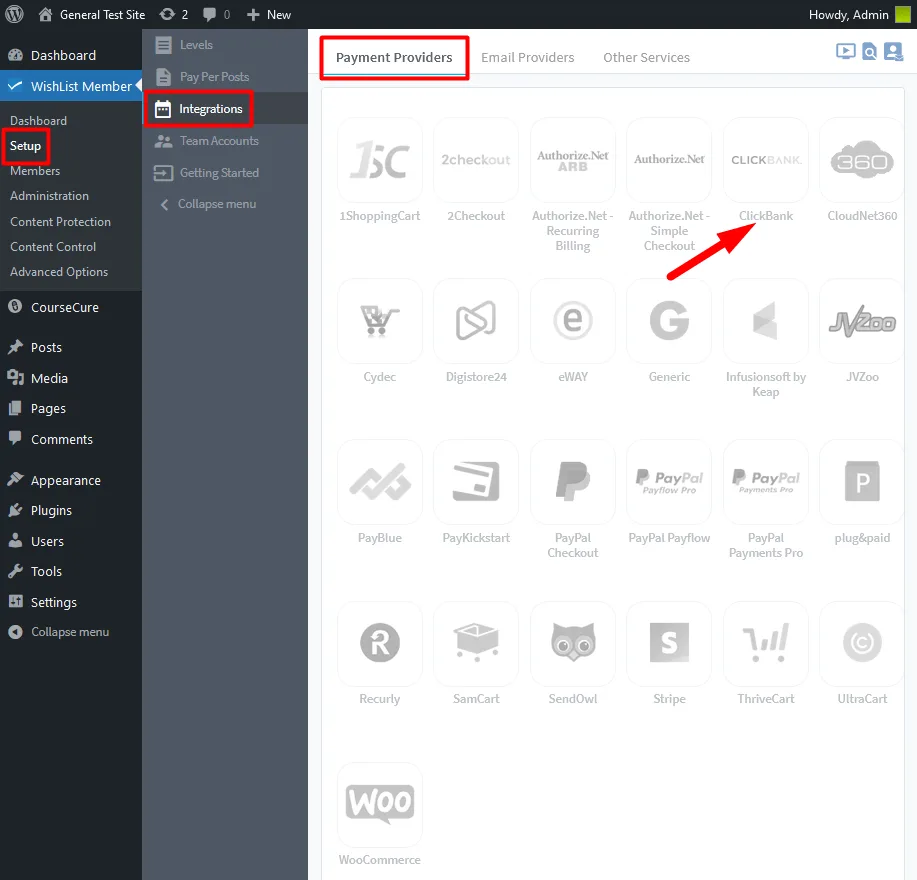Select the Pay Per Posts icon
Screen dimensions: 917x880
click(x=162, y=76)
